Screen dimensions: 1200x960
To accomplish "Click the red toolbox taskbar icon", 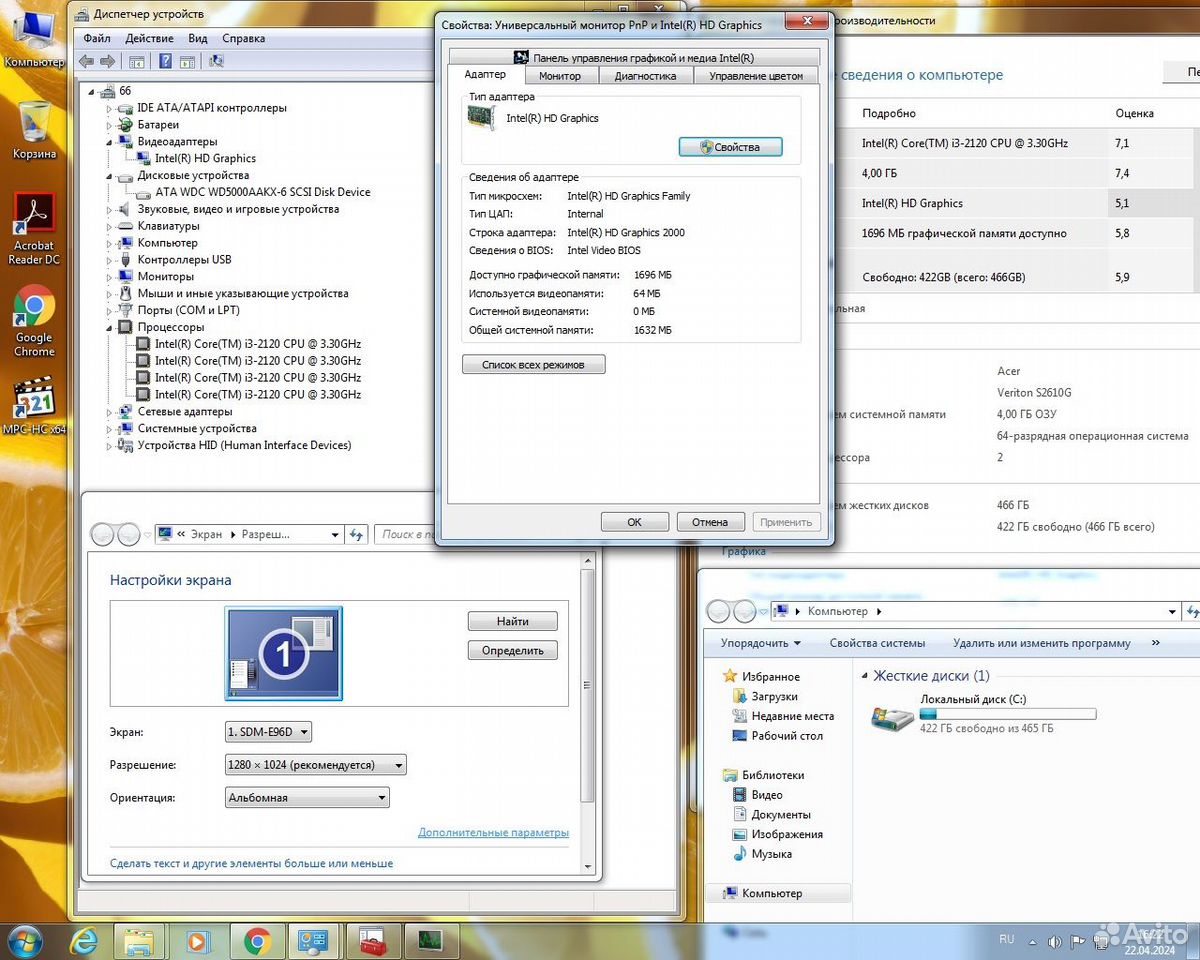I will point(373,941).
